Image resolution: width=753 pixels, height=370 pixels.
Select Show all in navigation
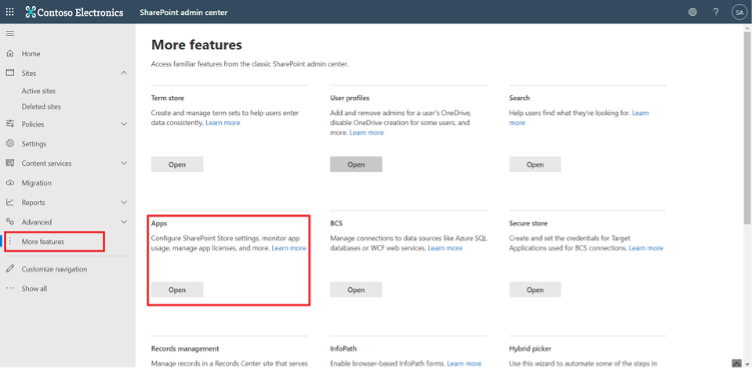click(34, 289)
